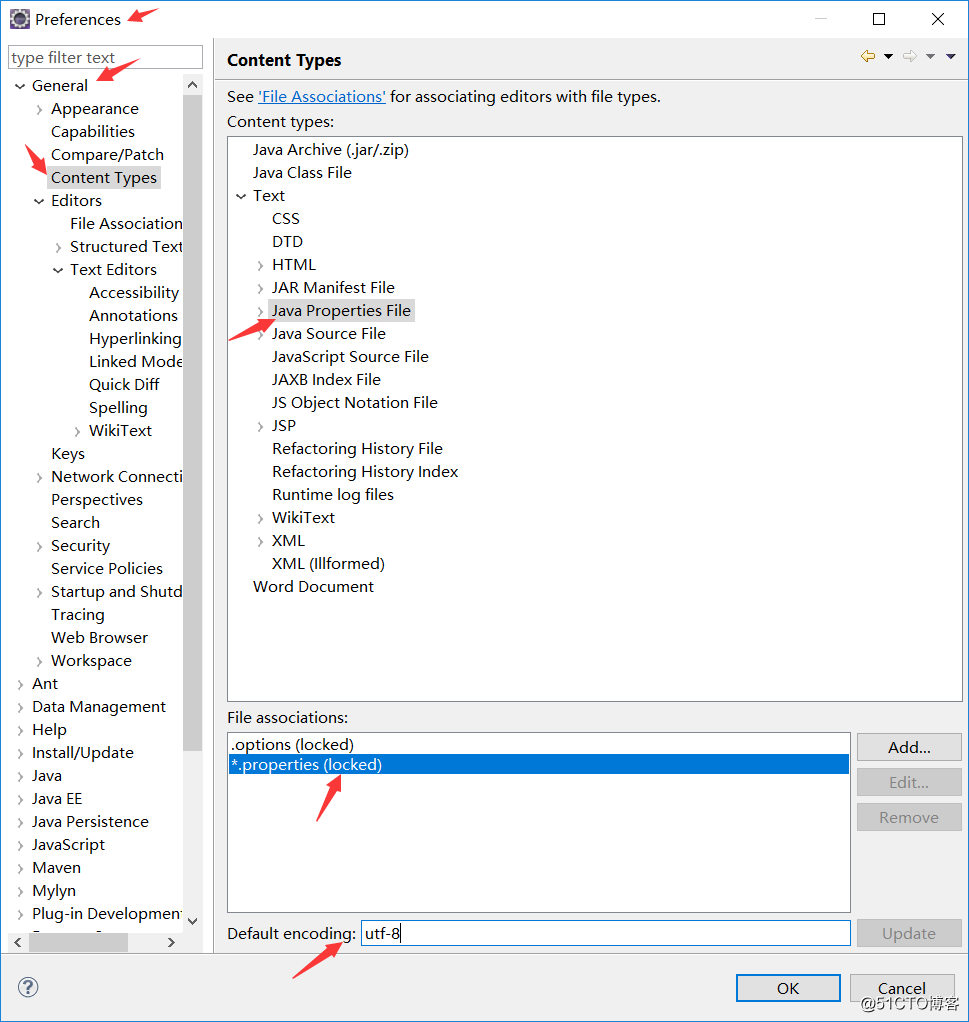Click into the Default encoding field

(x=605, y=933)
